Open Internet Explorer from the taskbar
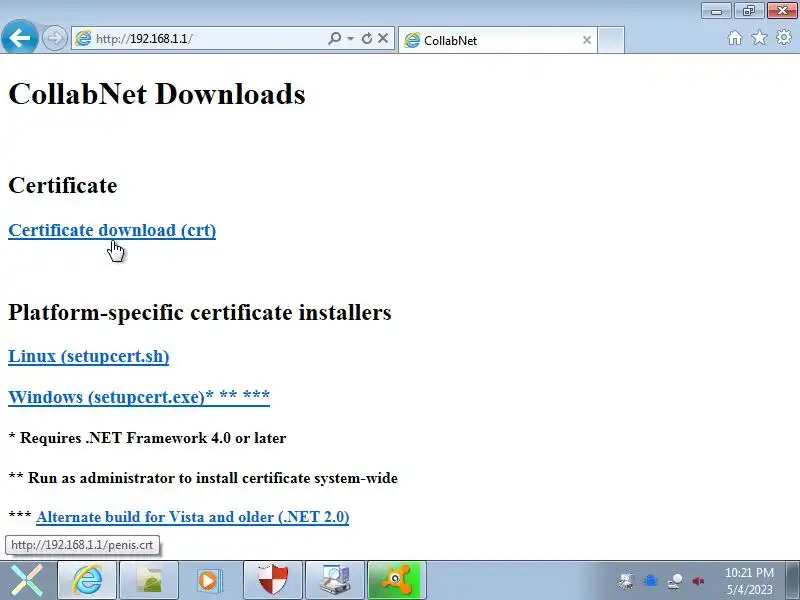 tap(87, 580)
